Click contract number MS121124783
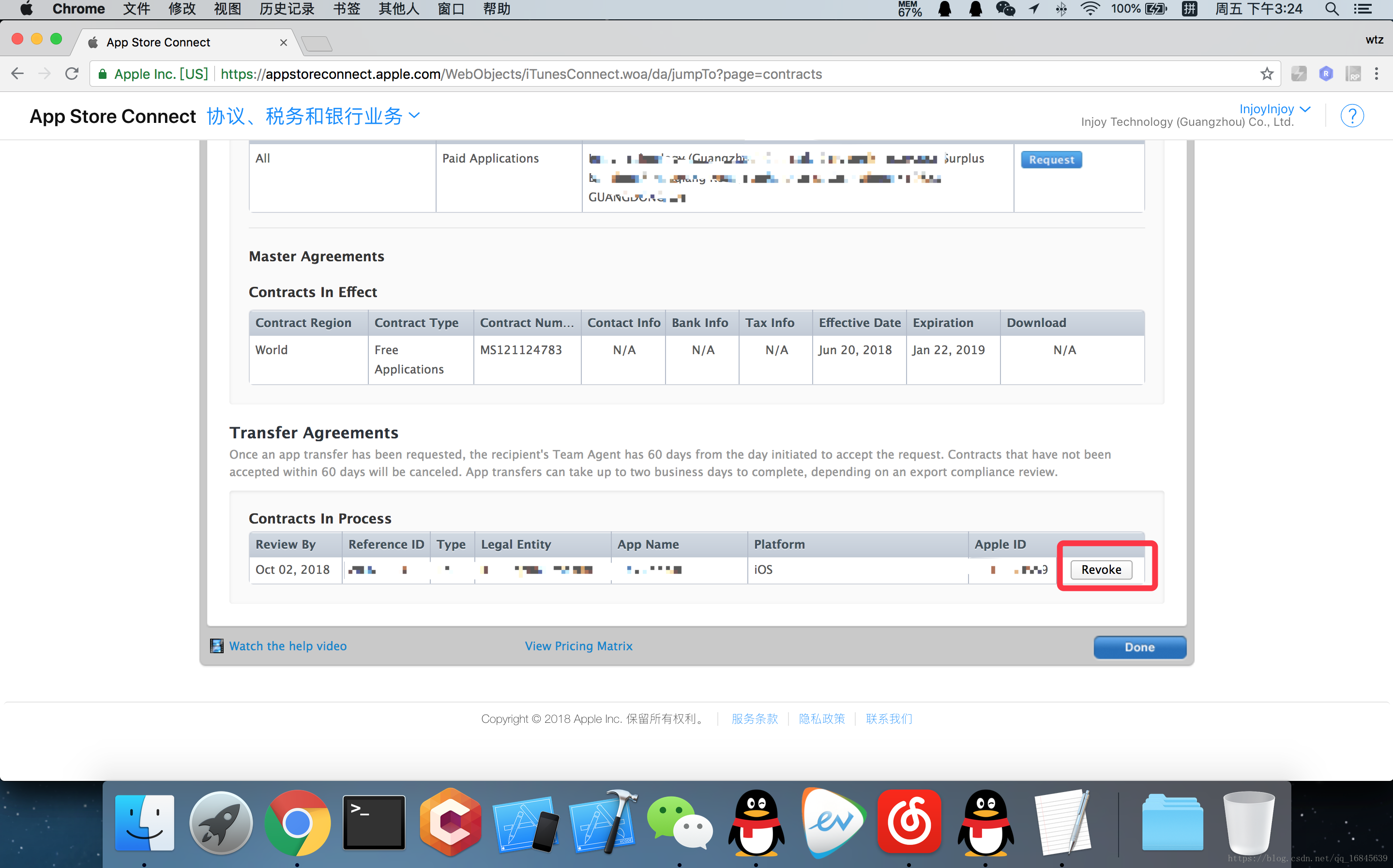Image resolution: width=1393 pixels, height=868 pixels. (x=521, y=350)
